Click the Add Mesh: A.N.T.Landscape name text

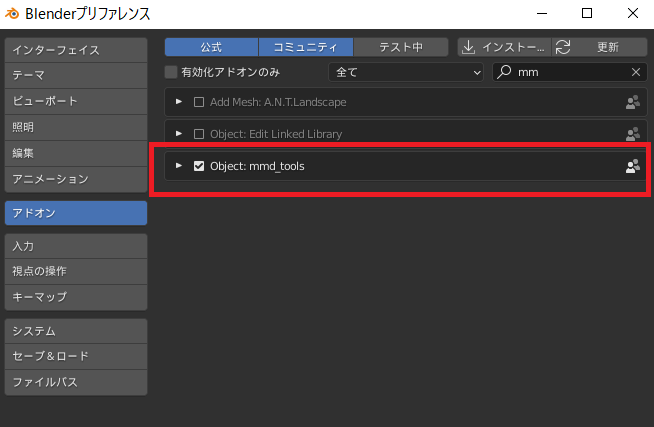(278, 102)
